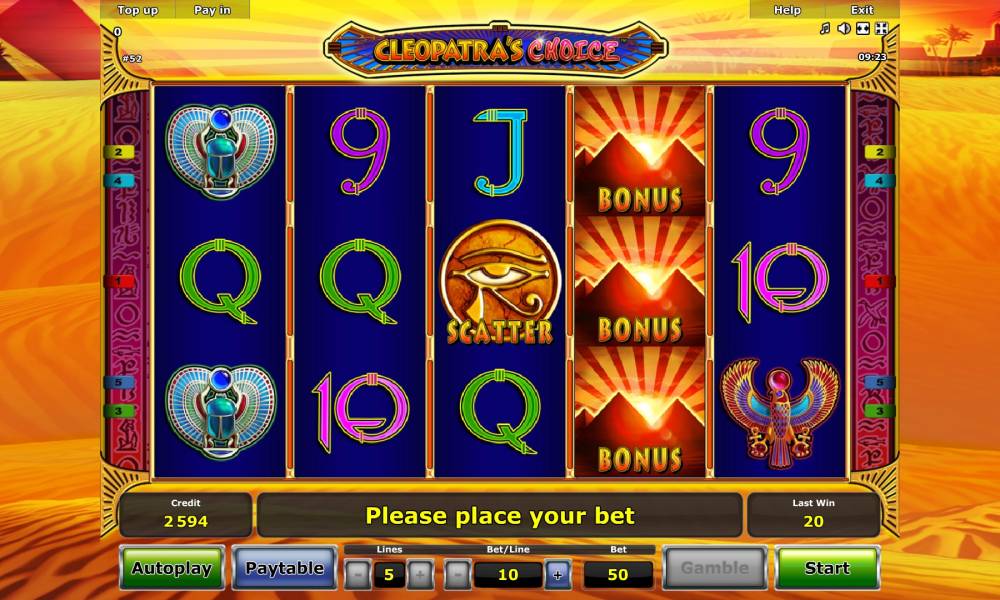Viewport: 1000px width, 600px height.
Task: Click the winged falcon symbol on reel five
Action: point(780,412)
